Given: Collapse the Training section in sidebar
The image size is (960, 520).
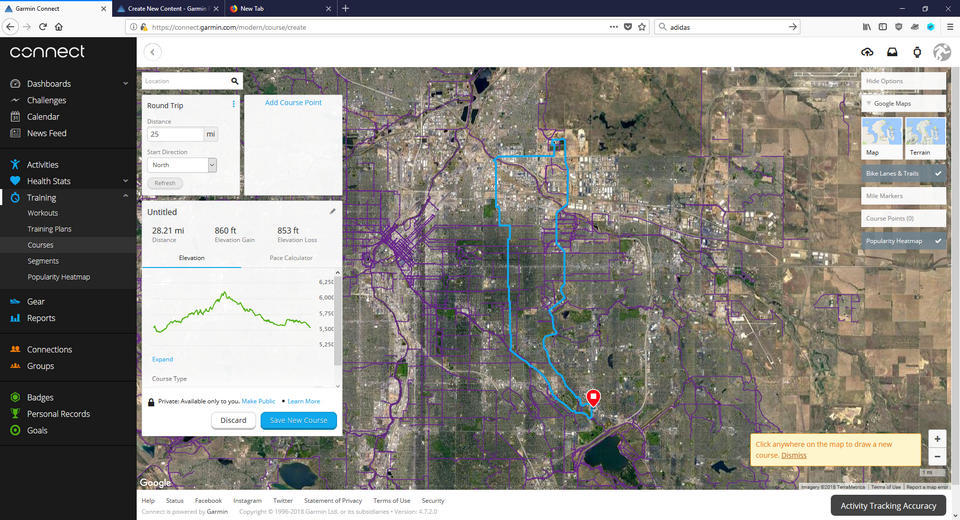Looking at the screenshot, I should tap(125, 198).
